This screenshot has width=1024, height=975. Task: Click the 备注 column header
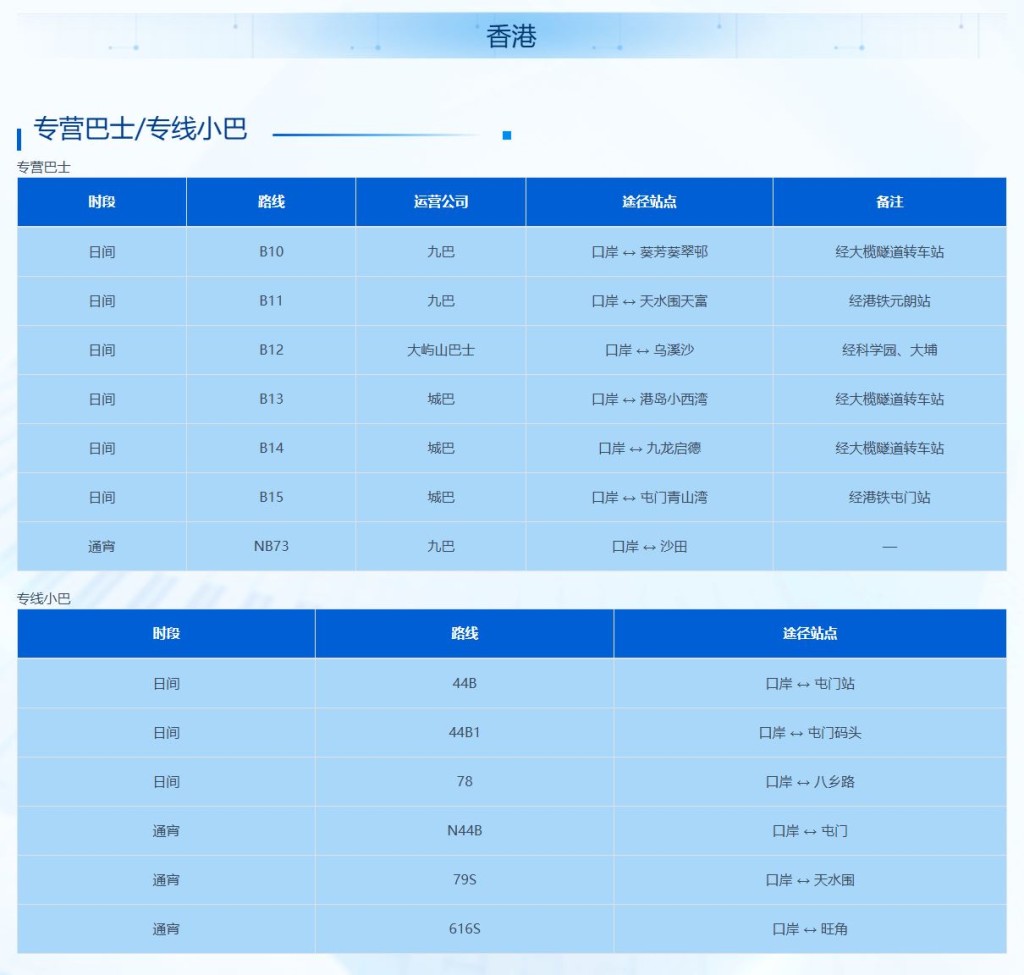point(889,202)
